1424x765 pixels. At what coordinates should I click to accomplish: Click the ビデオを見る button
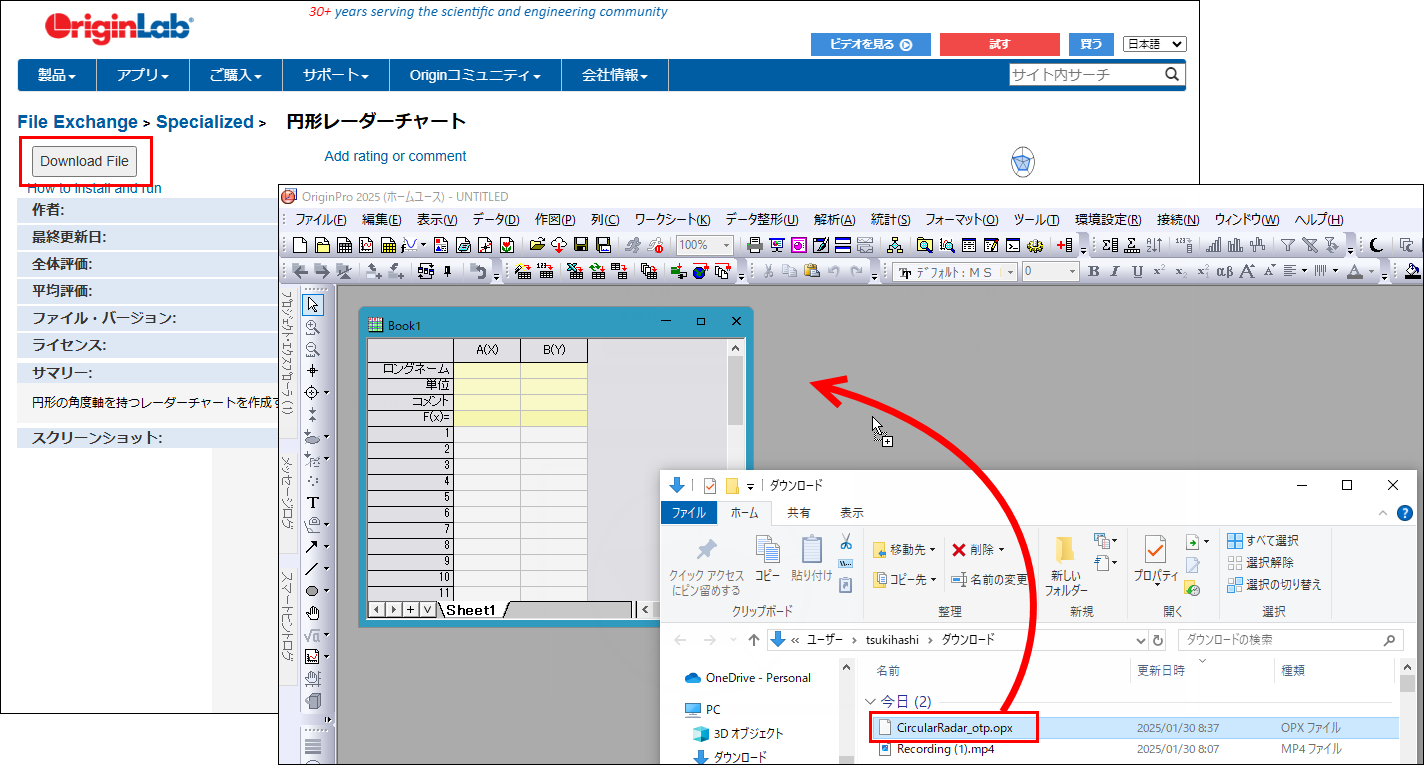point(870,44)
